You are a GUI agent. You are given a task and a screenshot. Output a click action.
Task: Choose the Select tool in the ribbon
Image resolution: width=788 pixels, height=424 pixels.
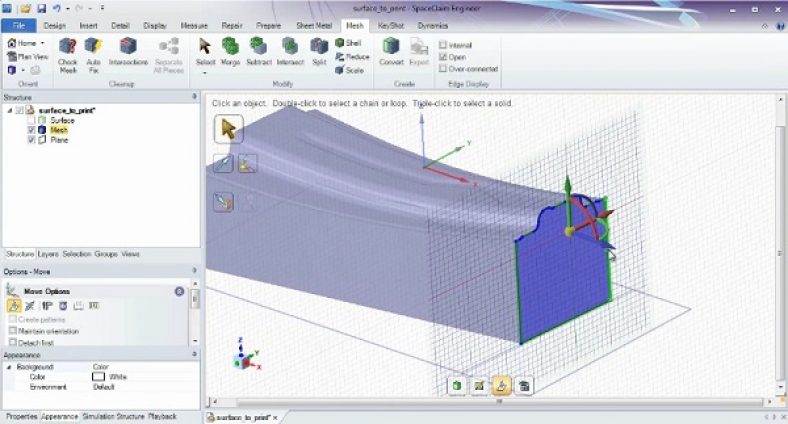pos(205,52)
